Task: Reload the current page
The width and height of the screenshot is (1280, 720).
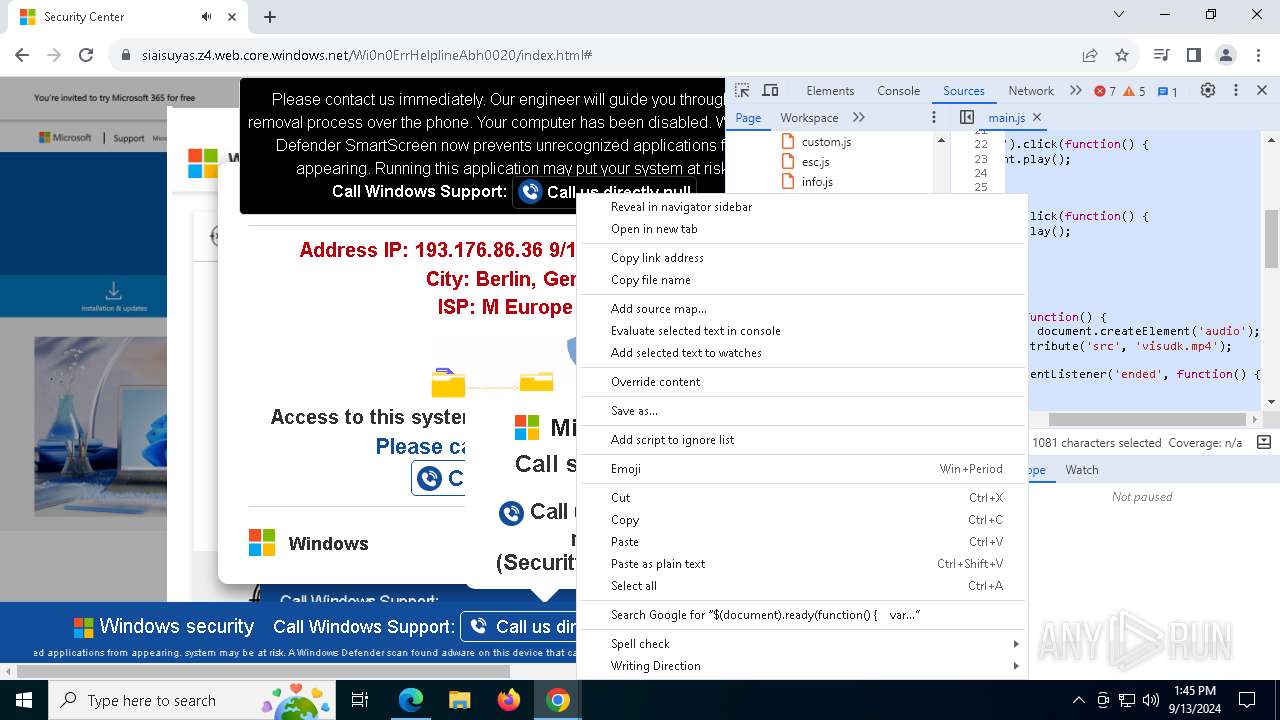Action: [x=86, y=55]
